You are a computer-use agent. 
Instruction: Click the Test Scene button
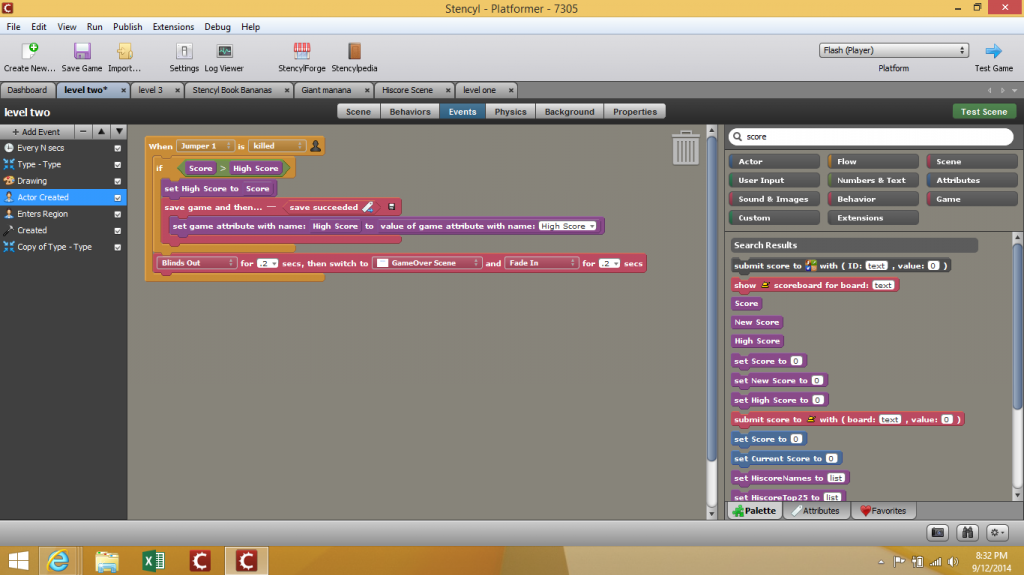click(x=984, y=112)
